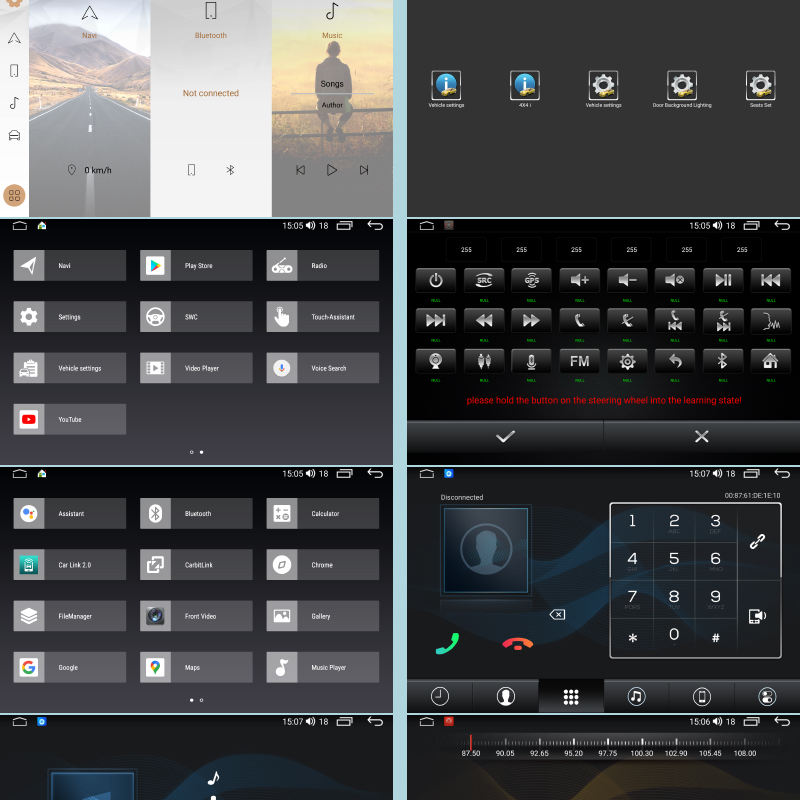Viewport: 800px width, 800px height.
Task: Go to previous track on home Music card
Action: tap(301, 170)
